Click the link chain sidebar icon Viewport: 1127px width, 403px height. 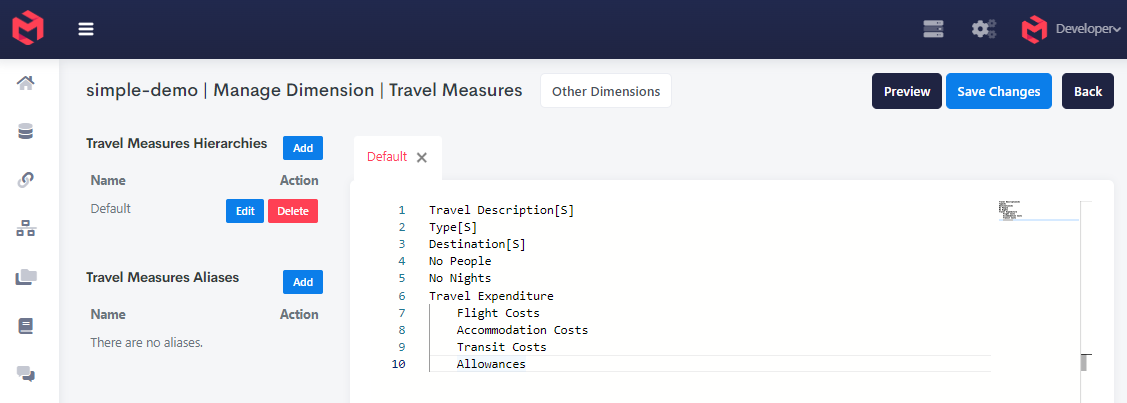point(26,180)
